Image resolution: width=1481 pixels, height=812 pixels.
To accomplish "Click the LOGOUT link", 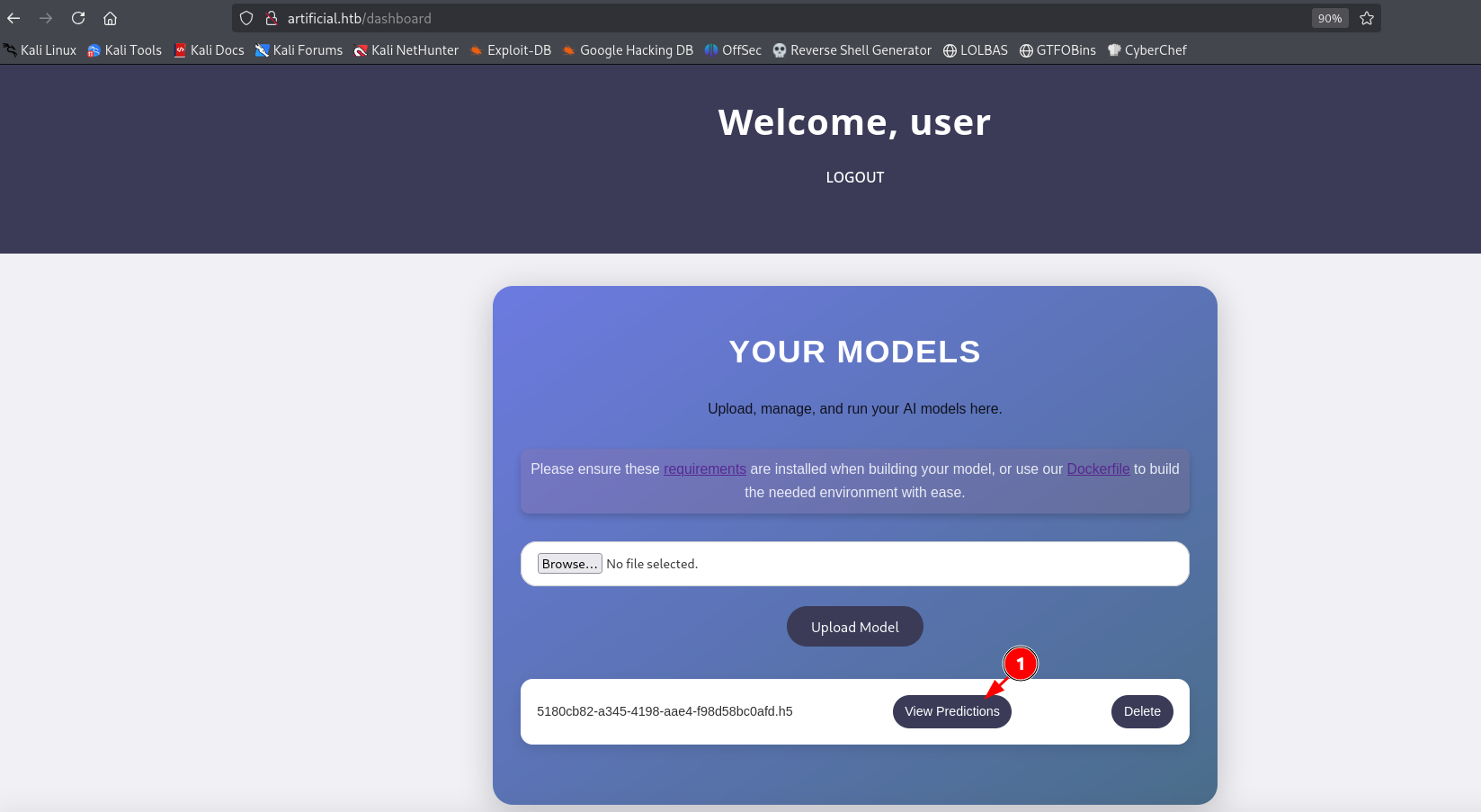I will pos(854,177).
